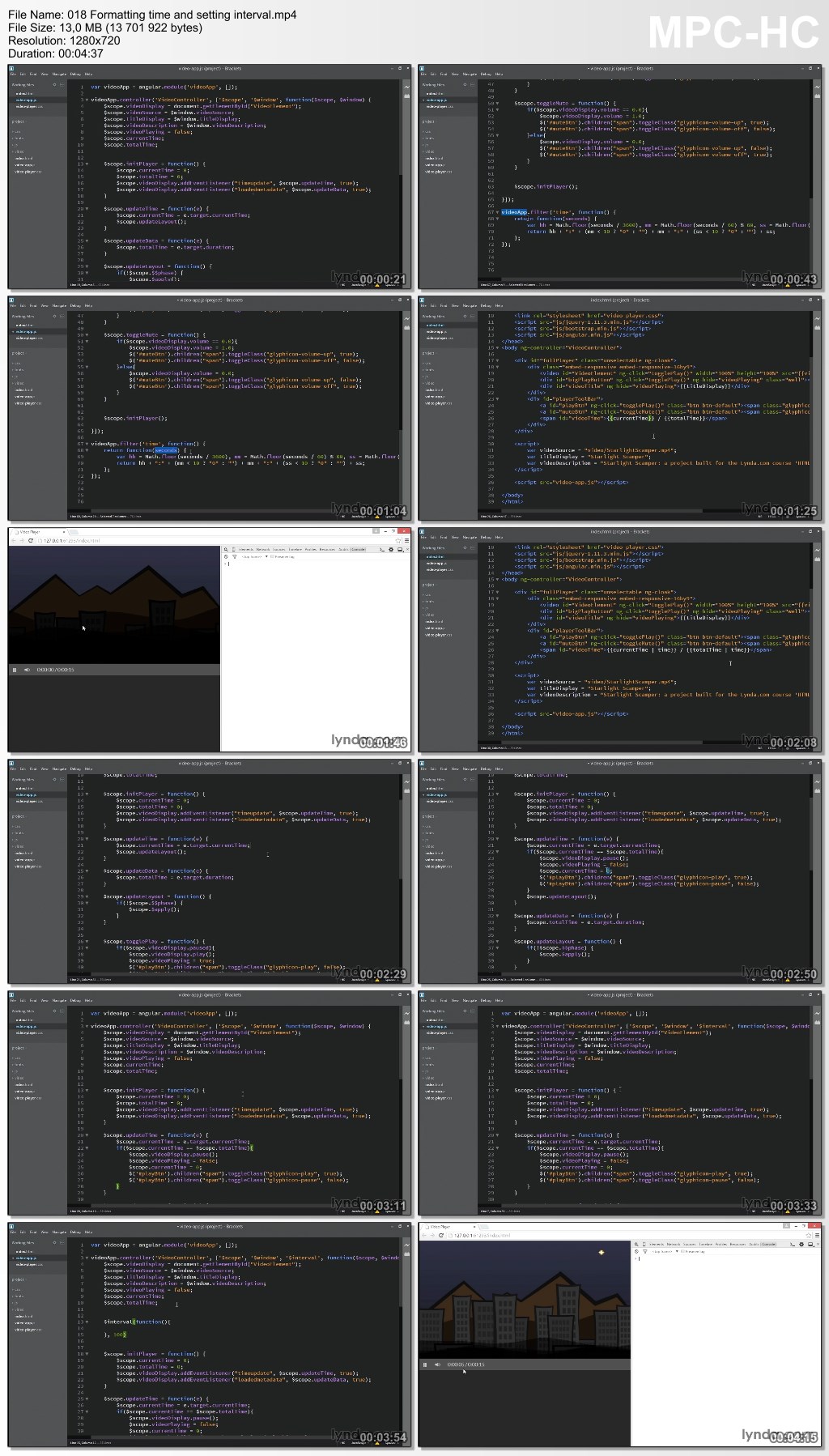Open the video frame stamped 00:01:25
The height and width of the screenshot is (1456, 829).
pos(621,408)
